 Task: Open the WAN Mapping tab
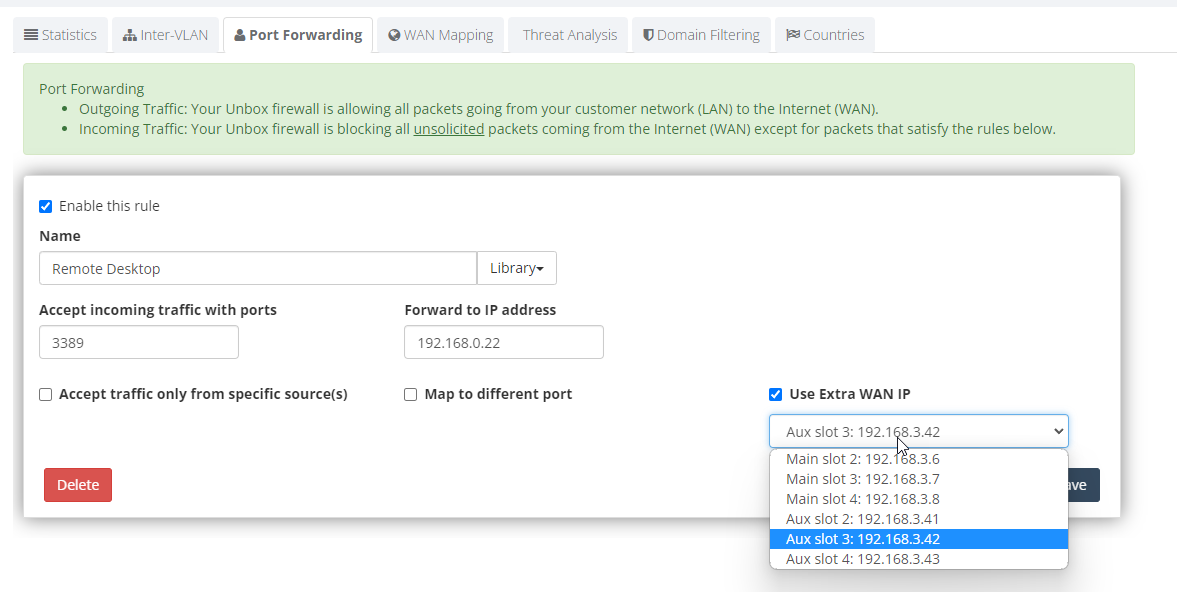pyautogui.click(x=441, y=35)
